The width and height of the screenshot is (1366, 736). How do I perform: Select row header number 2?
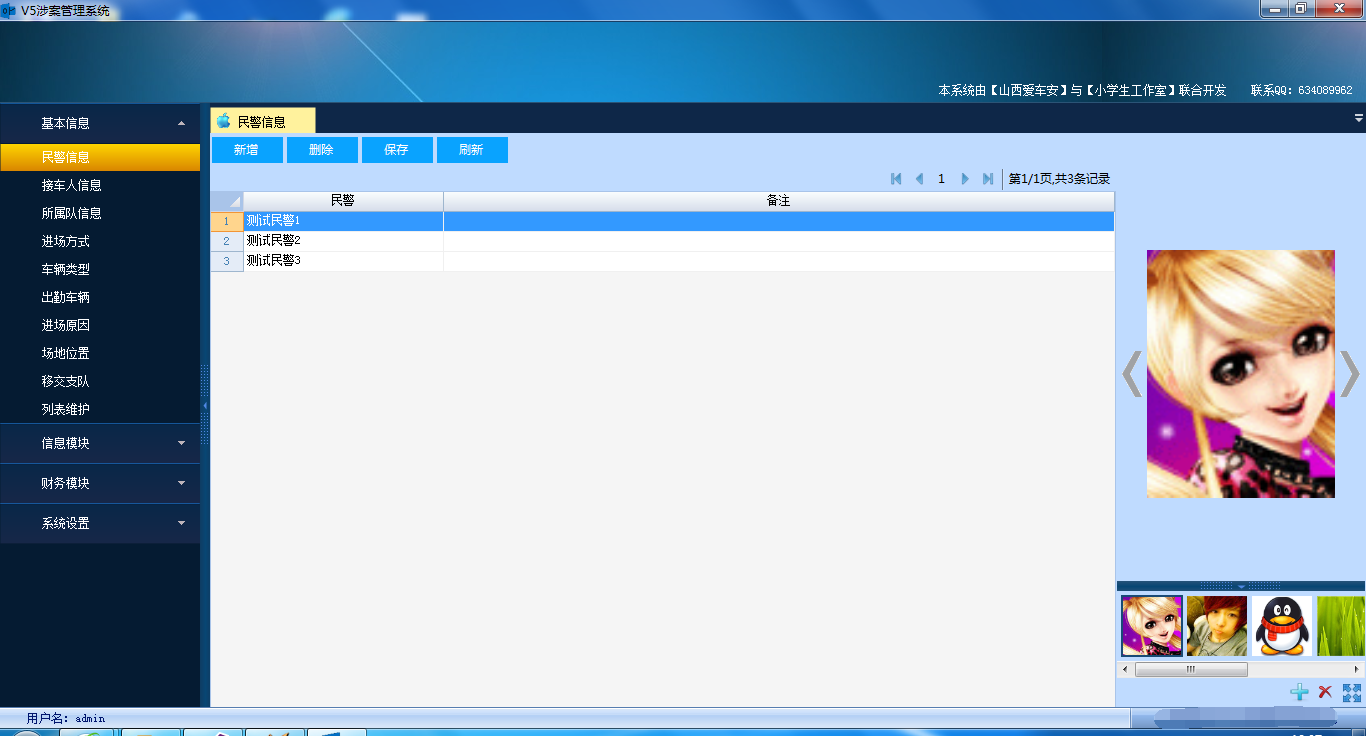coord(227,241)
